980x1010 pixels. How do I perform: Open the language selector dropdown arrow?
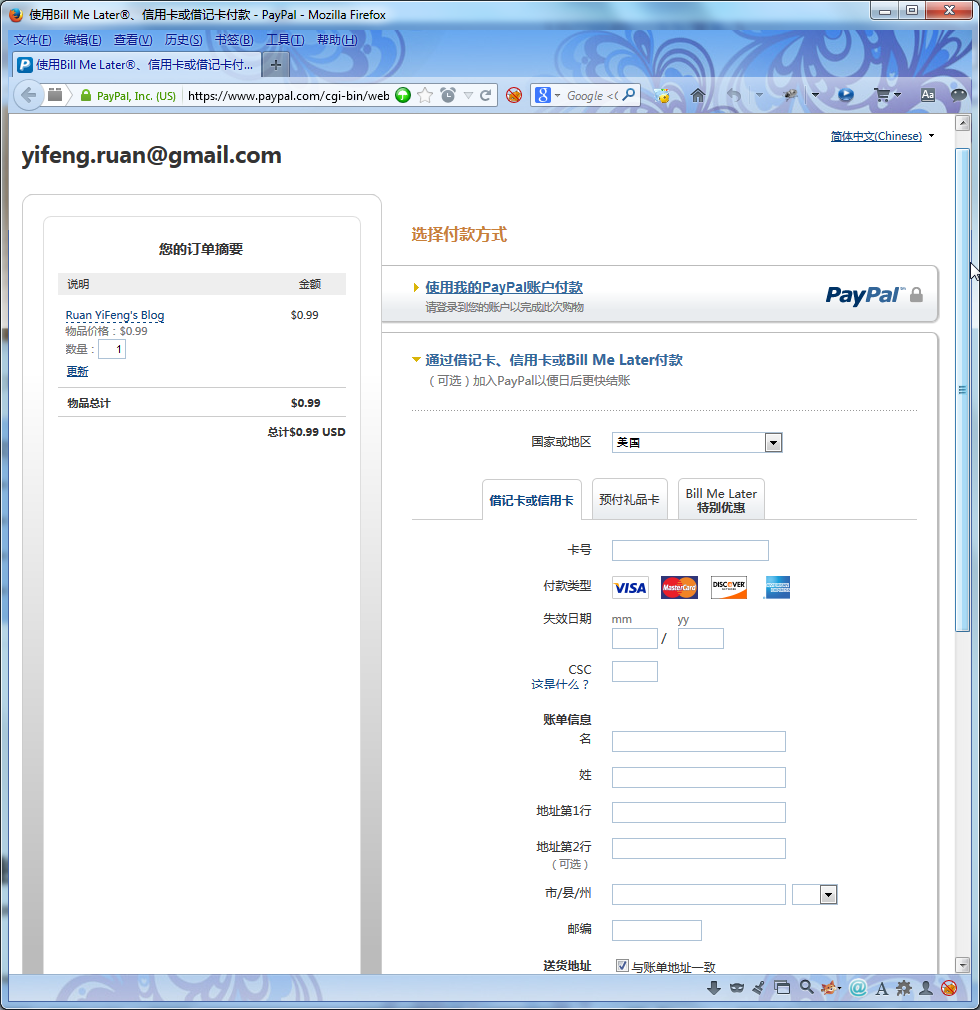click(931, 136)
